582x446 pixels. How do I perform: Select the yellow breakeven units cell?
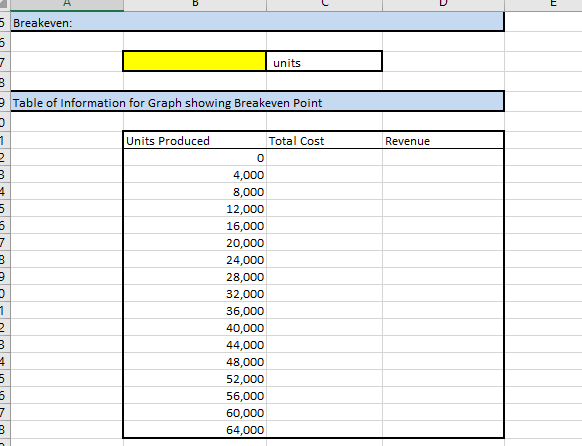click(194, 61)
